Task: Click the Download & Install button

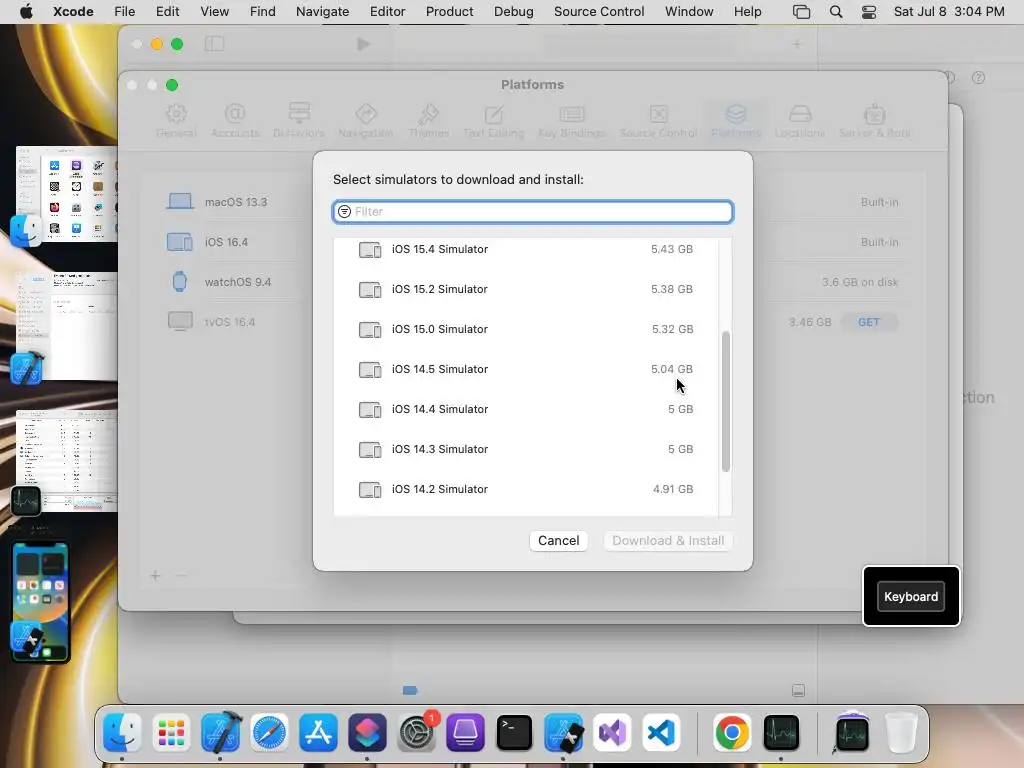Action: pos(668,541)
